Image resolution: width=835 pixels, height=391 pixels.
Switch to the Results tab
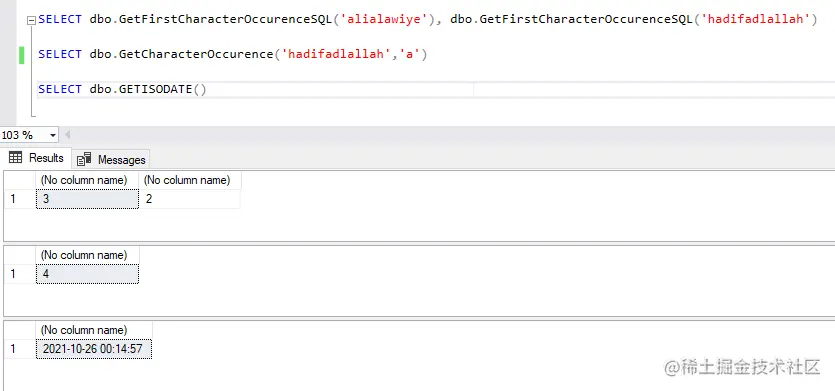(x=37, y=158)
